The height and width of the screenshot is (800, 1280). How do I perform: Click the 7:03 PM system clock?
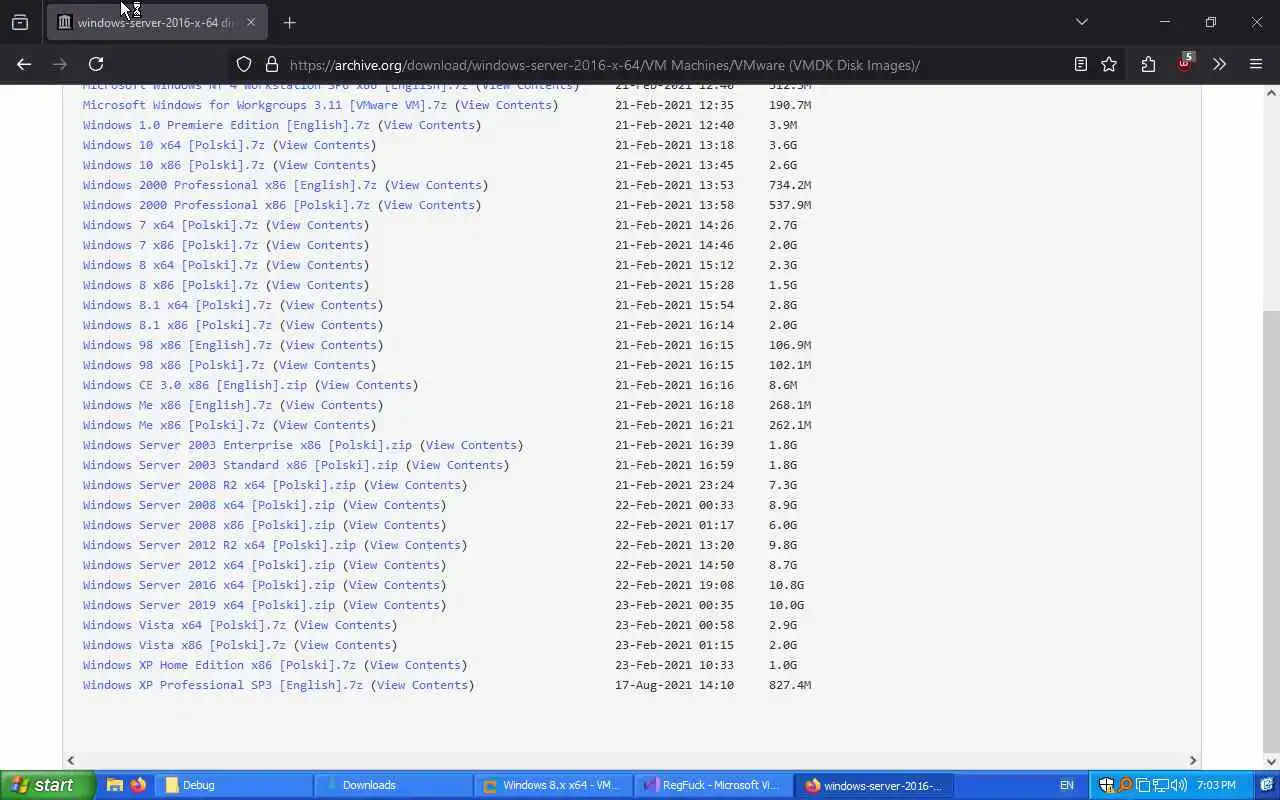(x=1216, y=785)
